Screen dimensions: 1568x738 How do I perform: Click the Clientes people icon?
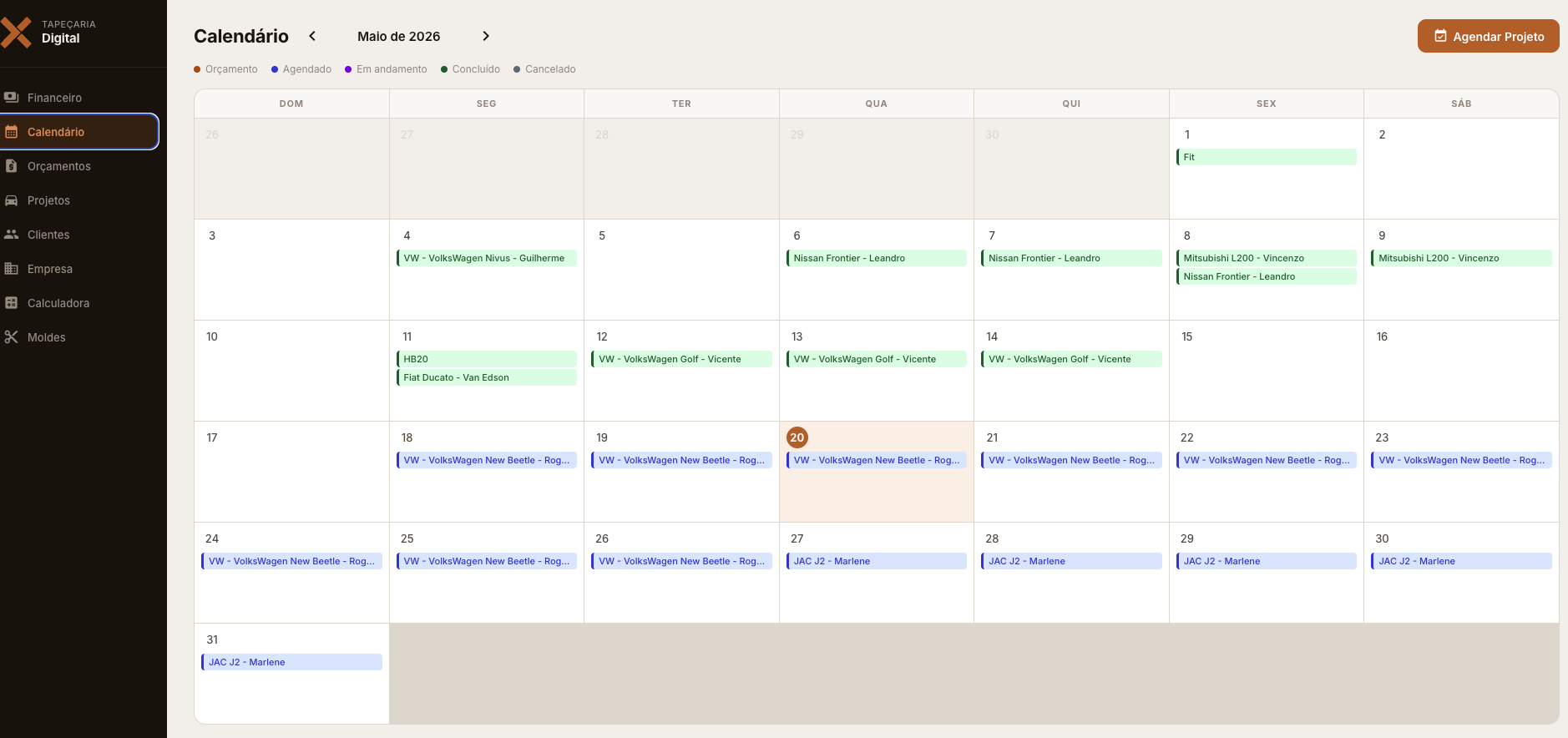click(x=11, y=235)
